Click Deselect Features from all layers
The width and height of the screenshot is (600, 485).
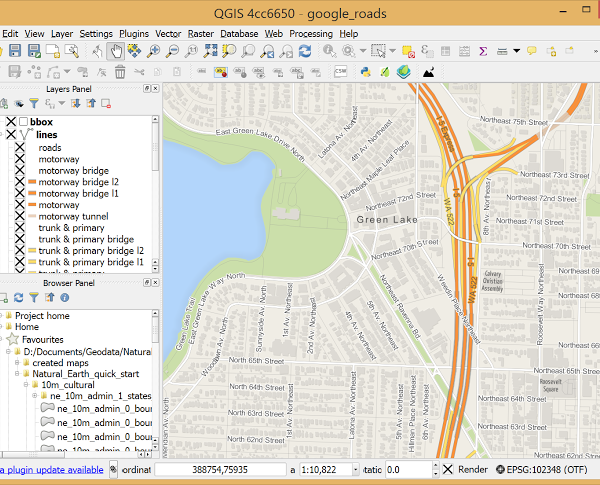(x=408, y=51)
